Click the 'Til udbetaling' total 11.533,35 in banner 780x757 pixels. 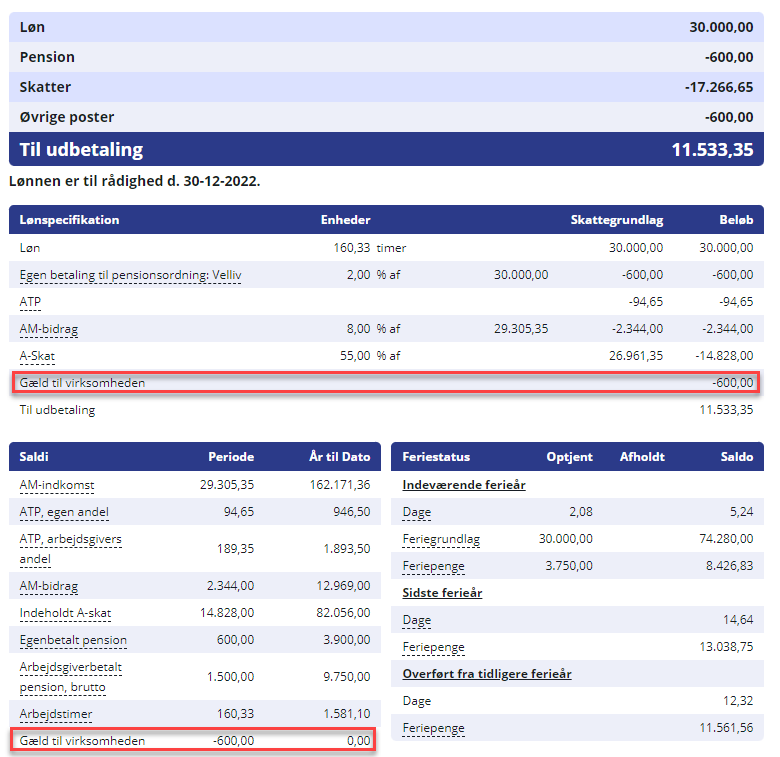point(712,149)
